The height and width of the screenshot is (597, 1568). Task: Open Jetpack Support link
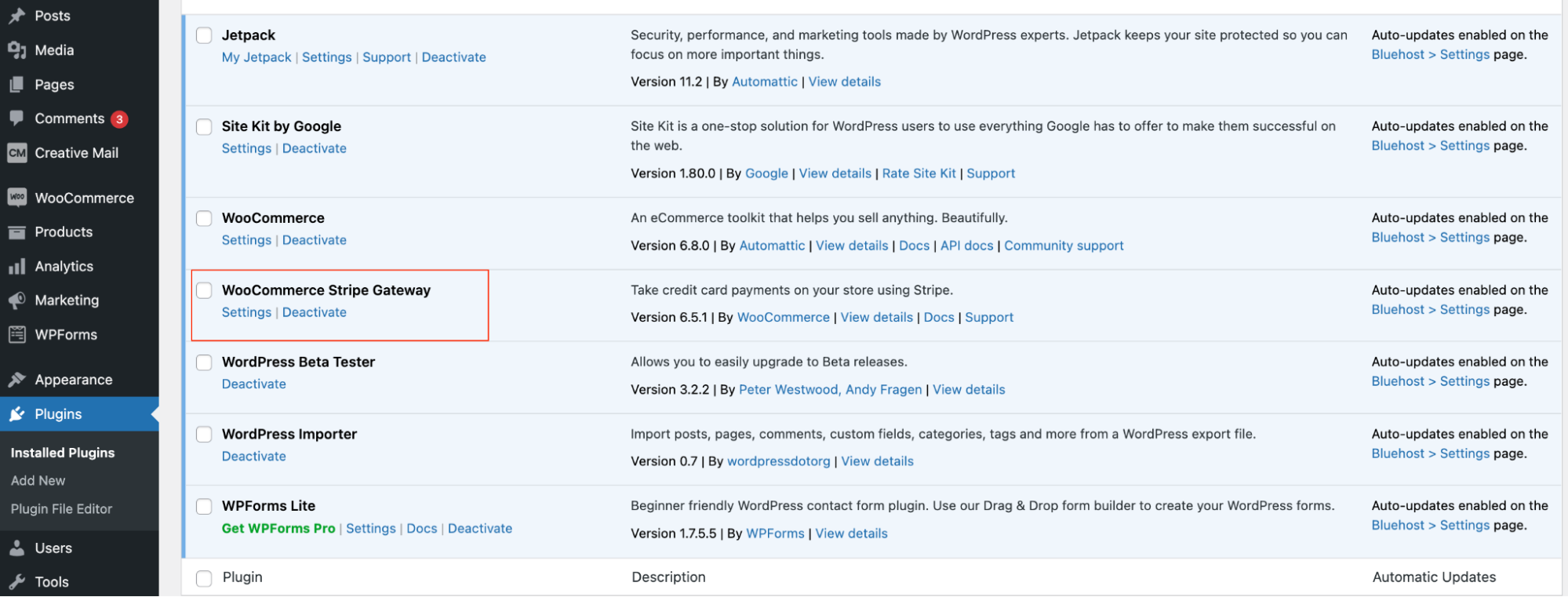(387, 57)
